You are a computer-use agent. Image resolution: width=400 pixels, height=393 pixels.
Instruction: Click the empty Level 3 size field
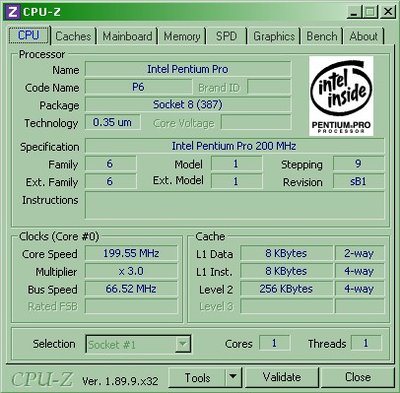[286, 306]
